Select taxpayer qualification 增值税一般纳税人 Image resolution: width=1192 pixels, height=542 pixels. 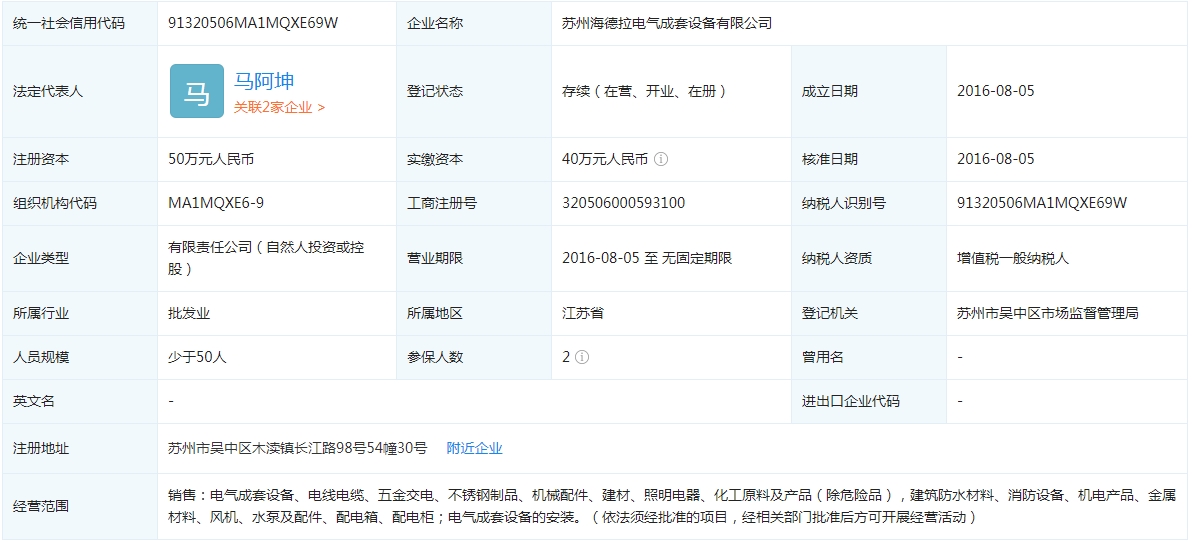tap(1013, 258)
